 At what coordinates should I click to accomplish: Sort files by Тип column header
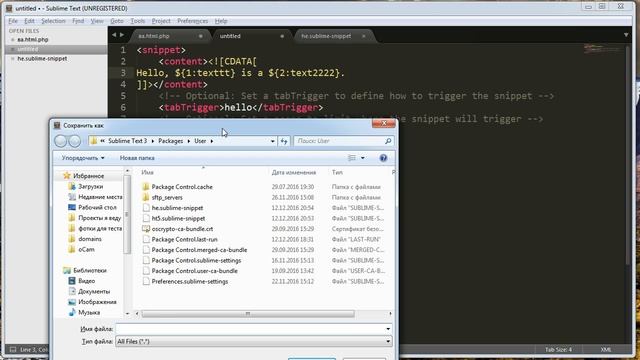click(x=337, y=173)
